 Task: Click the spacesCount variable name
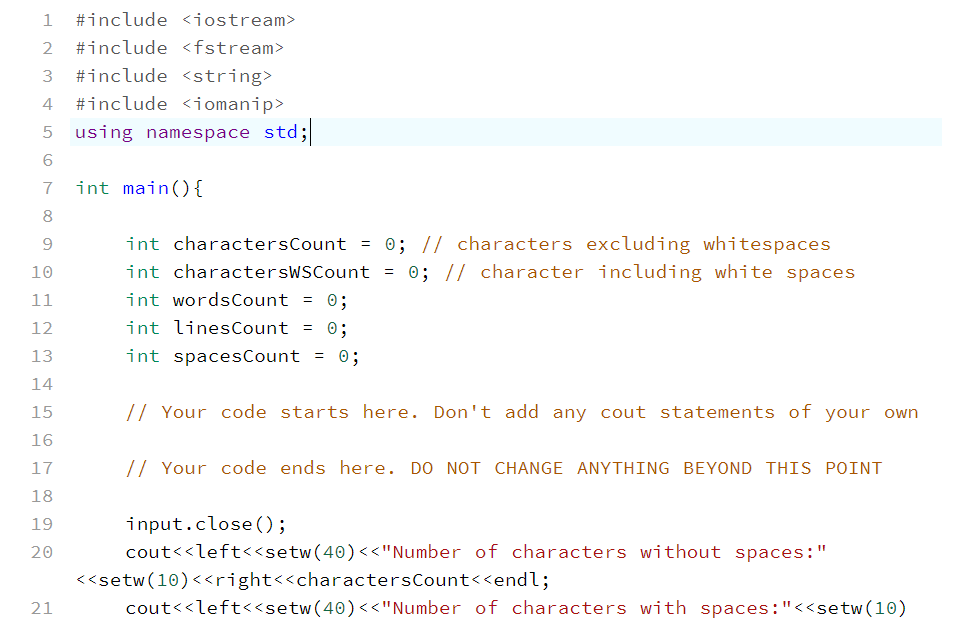tap(235, 355)
